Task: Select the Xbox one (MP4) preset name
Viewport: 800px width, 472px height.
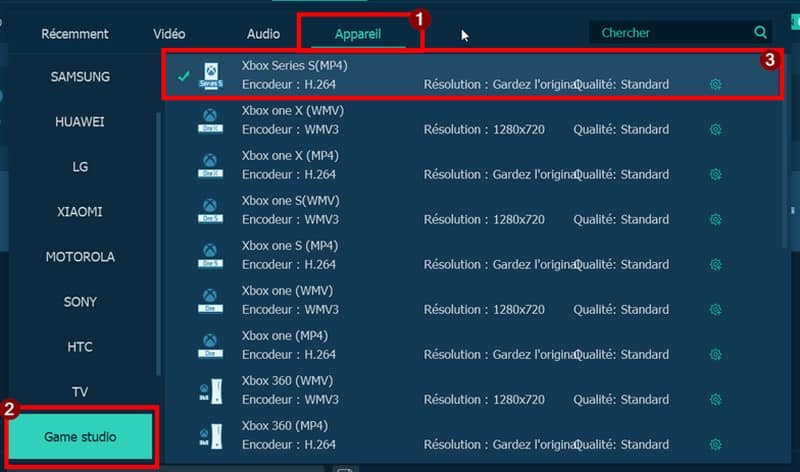Action: click(285, 336)
